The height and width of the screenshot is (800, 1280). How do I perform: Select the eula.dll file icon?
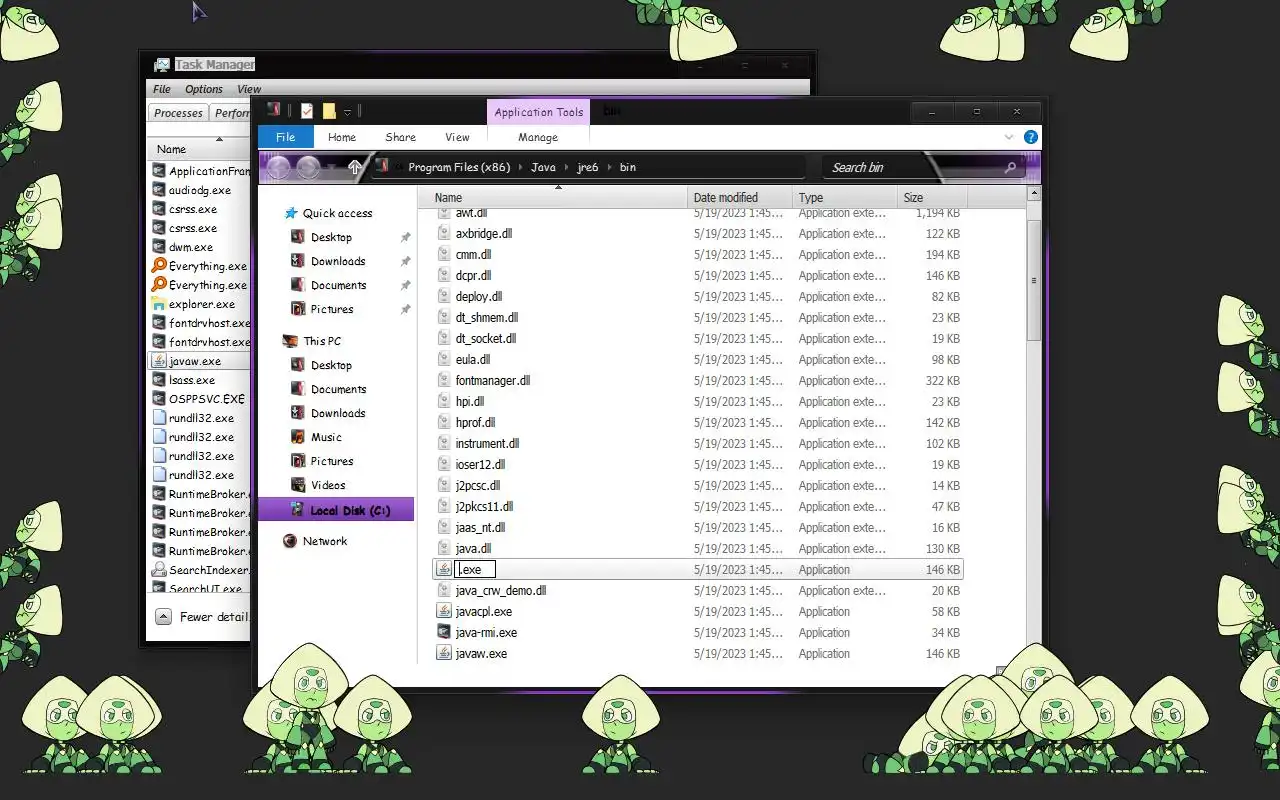tap(444, 359)
